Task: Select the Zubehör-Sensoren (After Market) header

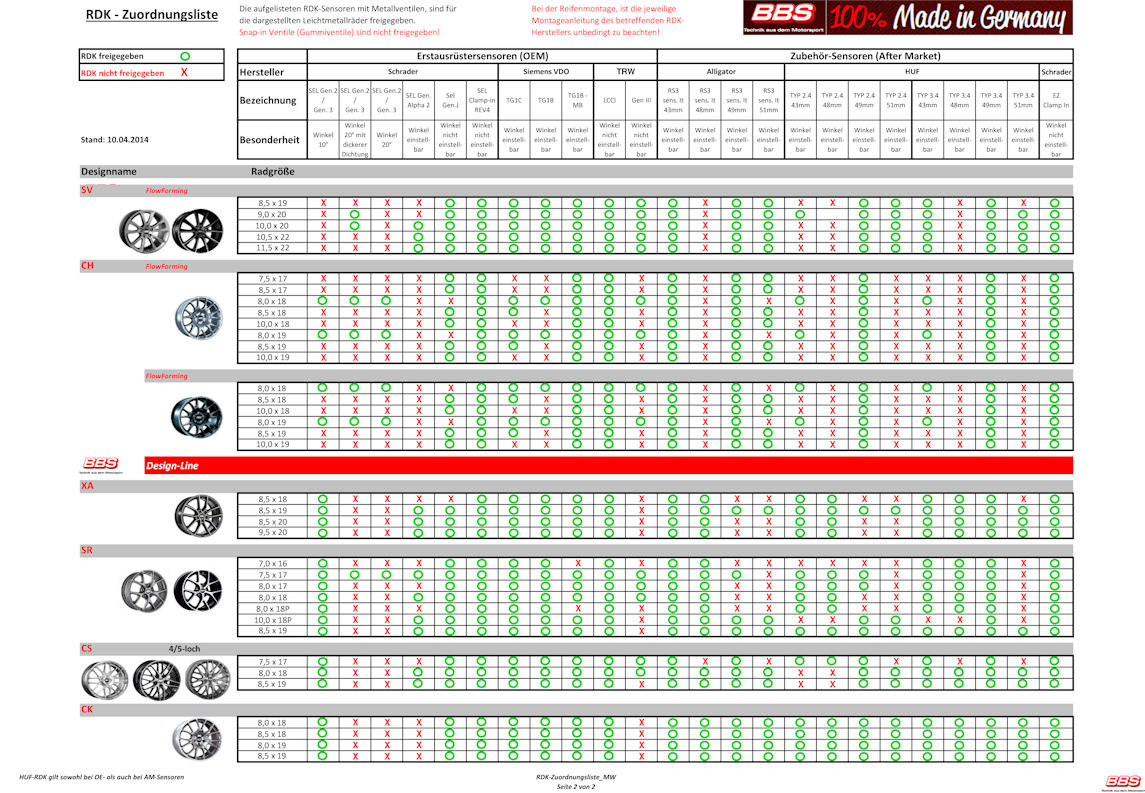Action: (x=864, y=57)
